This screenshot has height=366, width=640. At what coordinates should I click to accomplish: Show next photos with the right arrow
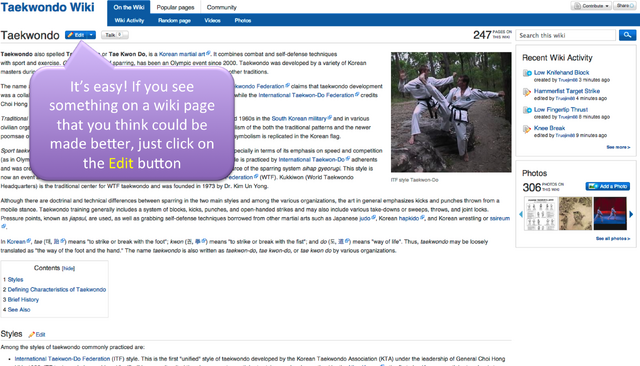click(631, 214)
